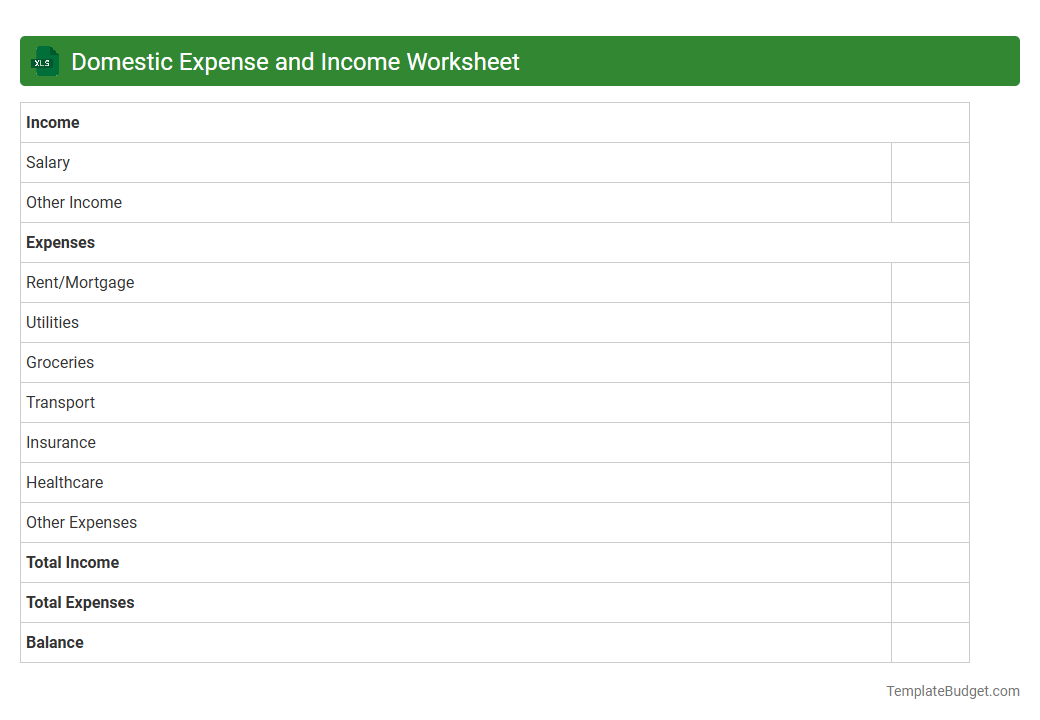This screenshot has height=720, width=1040.
Task: Select the Rent/Mortgage expense label
Action: (80, 282)
